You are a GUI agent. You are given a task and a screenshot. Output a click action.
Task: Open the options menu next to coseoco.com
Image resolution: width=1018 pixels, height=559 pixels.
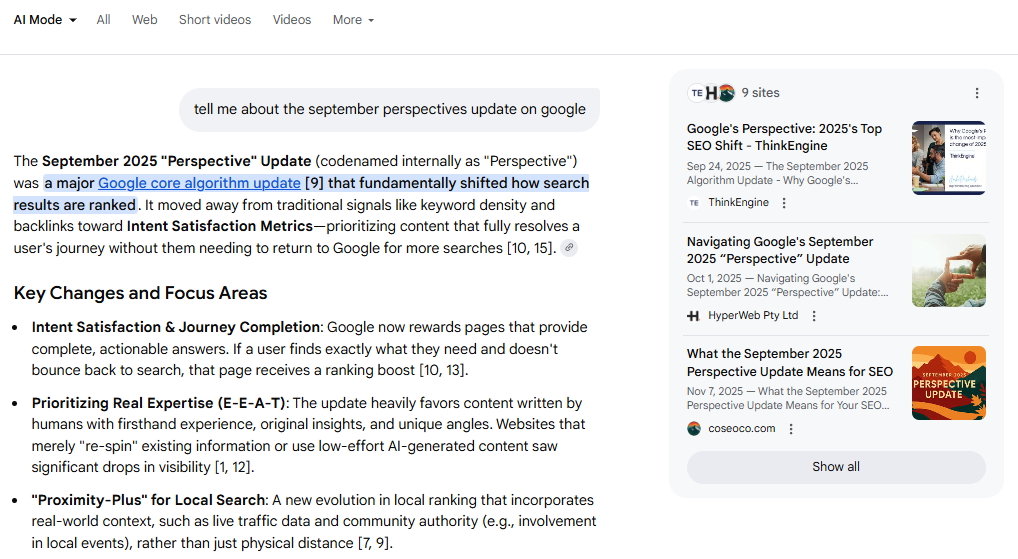click(x=791, y=429)
